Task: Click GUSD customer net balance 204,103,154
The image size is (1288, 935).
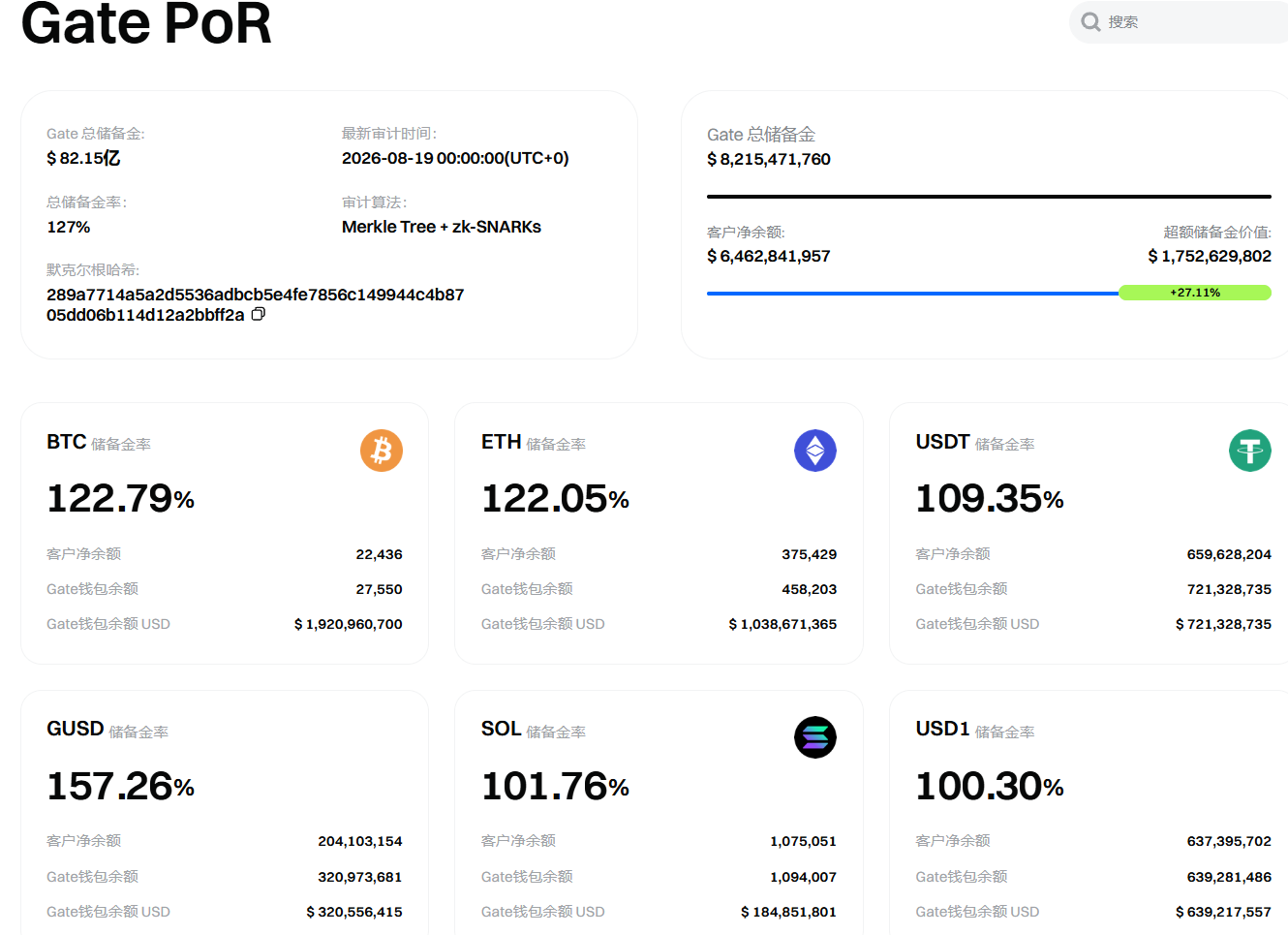Action: click(360, 841)
